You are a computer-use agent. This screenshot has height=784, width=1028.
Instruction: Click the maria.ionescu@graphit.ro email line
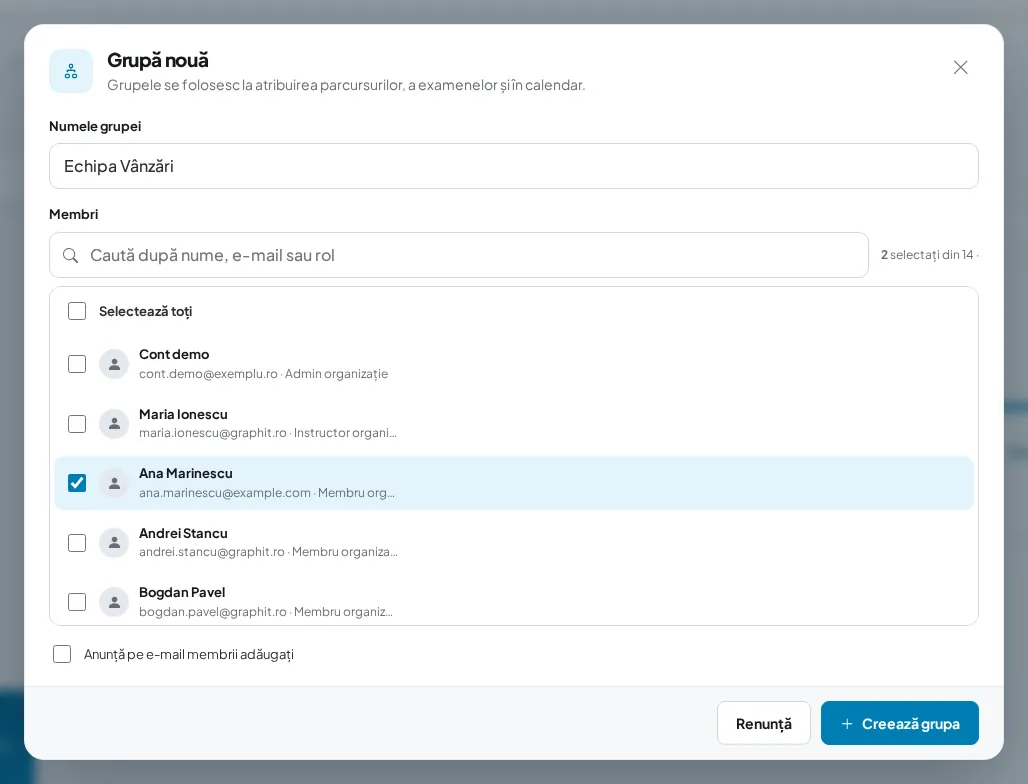[267, 433]
